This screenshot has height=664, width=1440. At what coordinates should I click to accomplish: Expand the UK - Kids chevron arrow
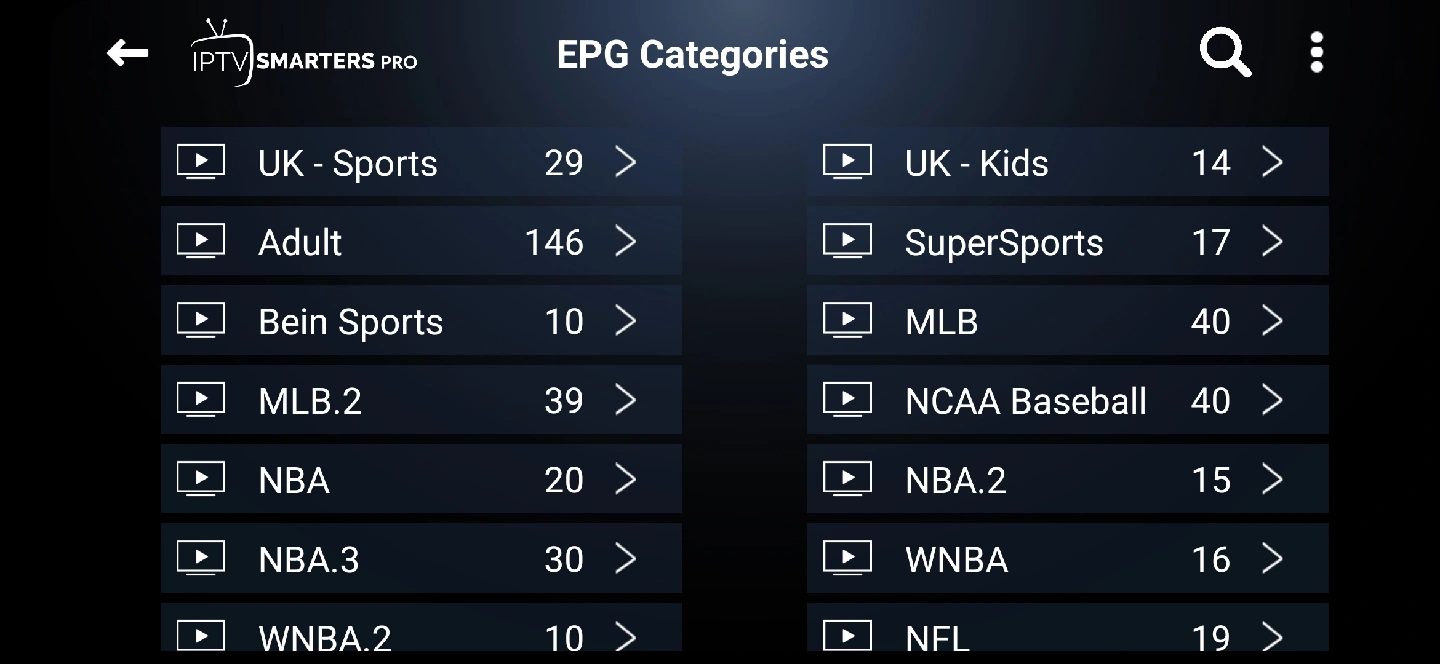point(1272,162)
